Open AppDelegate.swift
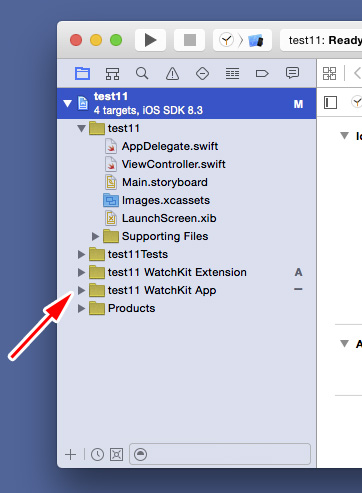Viewport: 362px width, 493px height. click(170, 146)
